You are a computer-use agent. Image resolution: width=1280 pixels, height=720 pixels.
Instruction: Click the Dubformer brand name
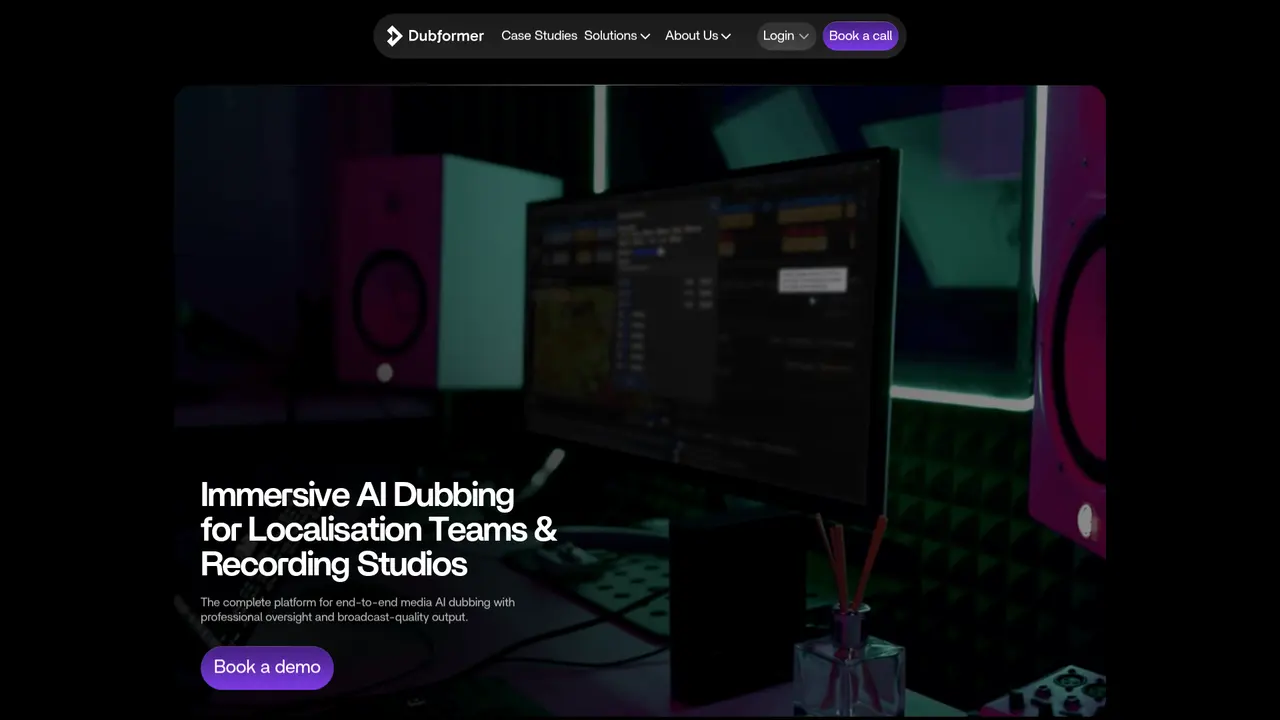pos(446,36)
